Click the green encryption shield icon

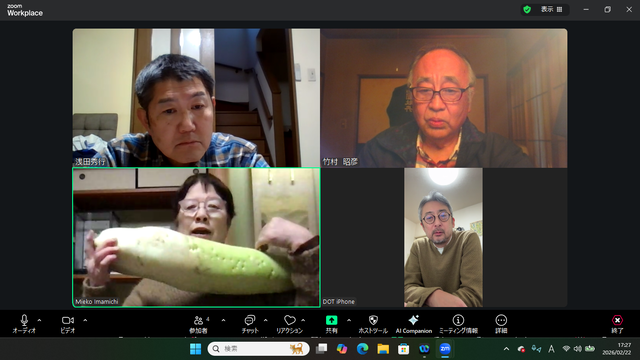pyautogui.click(x=527, y=9)
